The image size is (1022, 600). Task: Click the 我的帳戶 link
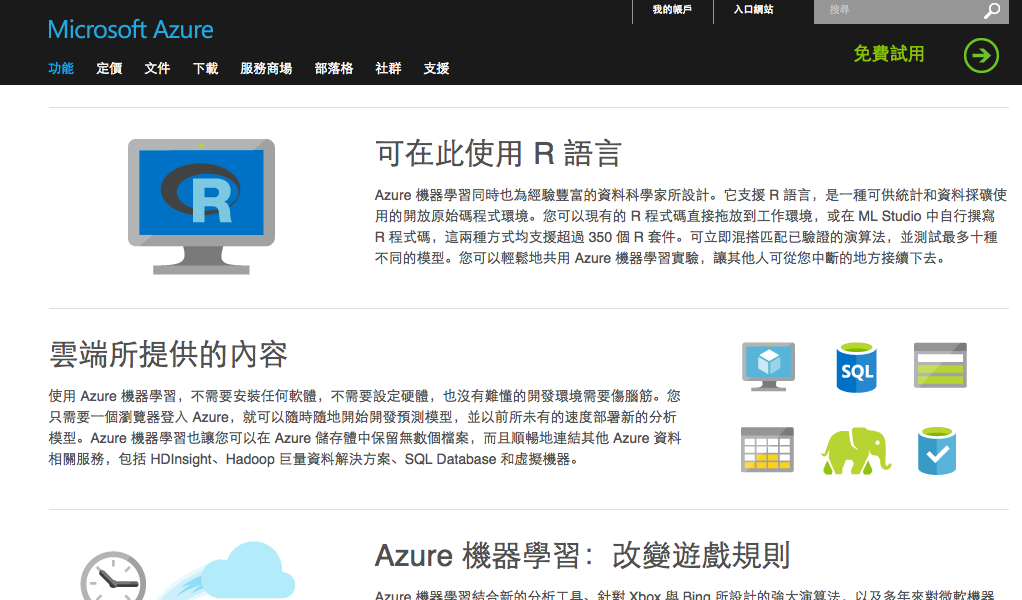[672, 10]
